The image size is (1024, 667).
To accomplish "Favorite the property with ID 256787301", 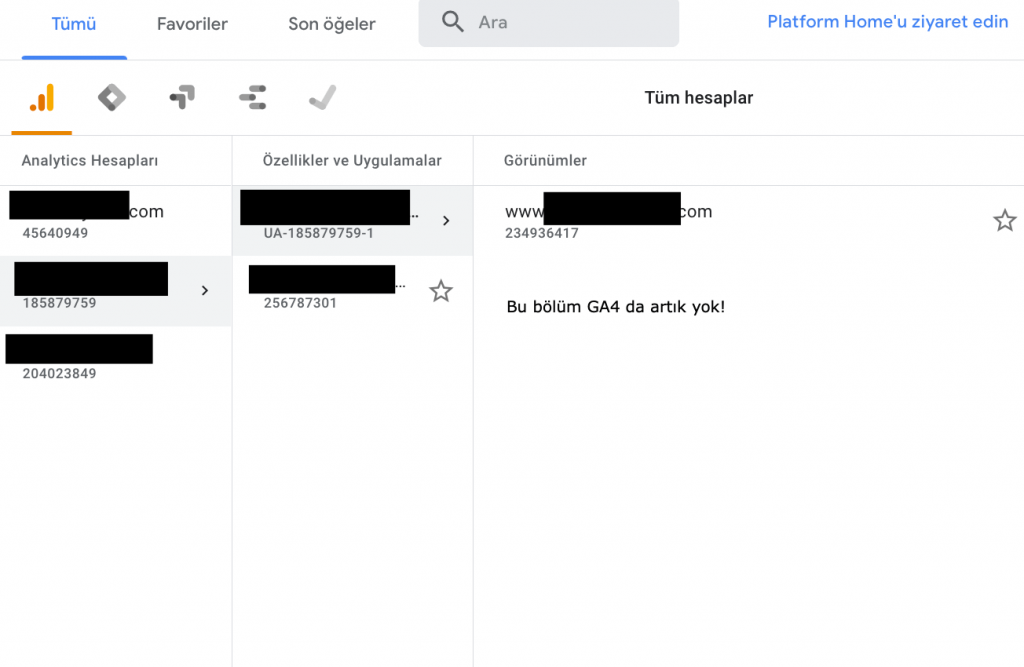I will point(440,291).
